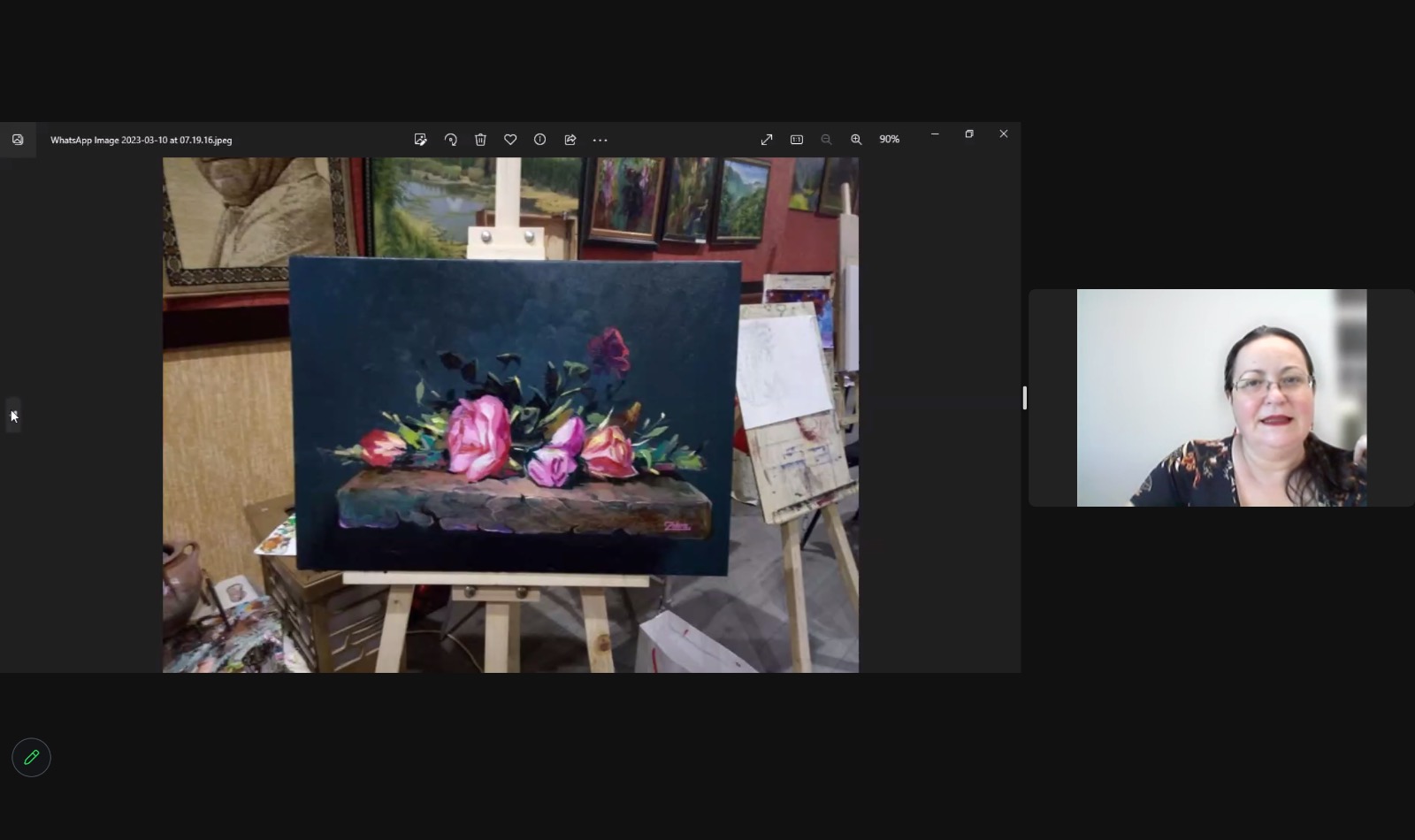1415x840 pixels.
Task: Open the Share icon
Action: (x=570, y=140)
